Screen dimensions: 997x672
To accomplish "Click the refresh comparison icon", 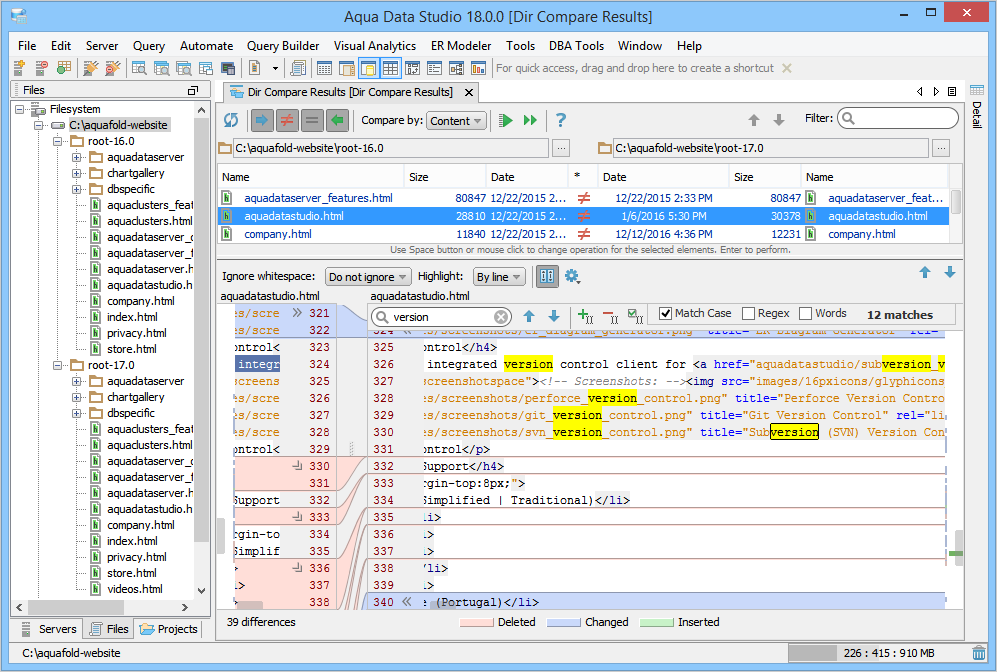I will tap(232, 120).
